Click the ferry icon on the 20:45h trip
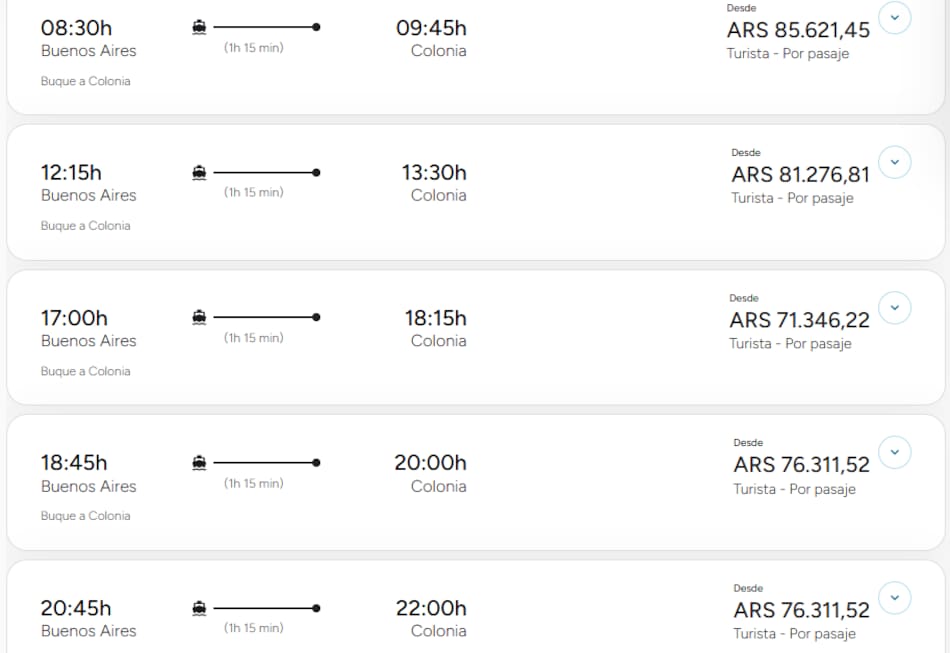Screen dimensions: 950x653 tap(199, 608)
